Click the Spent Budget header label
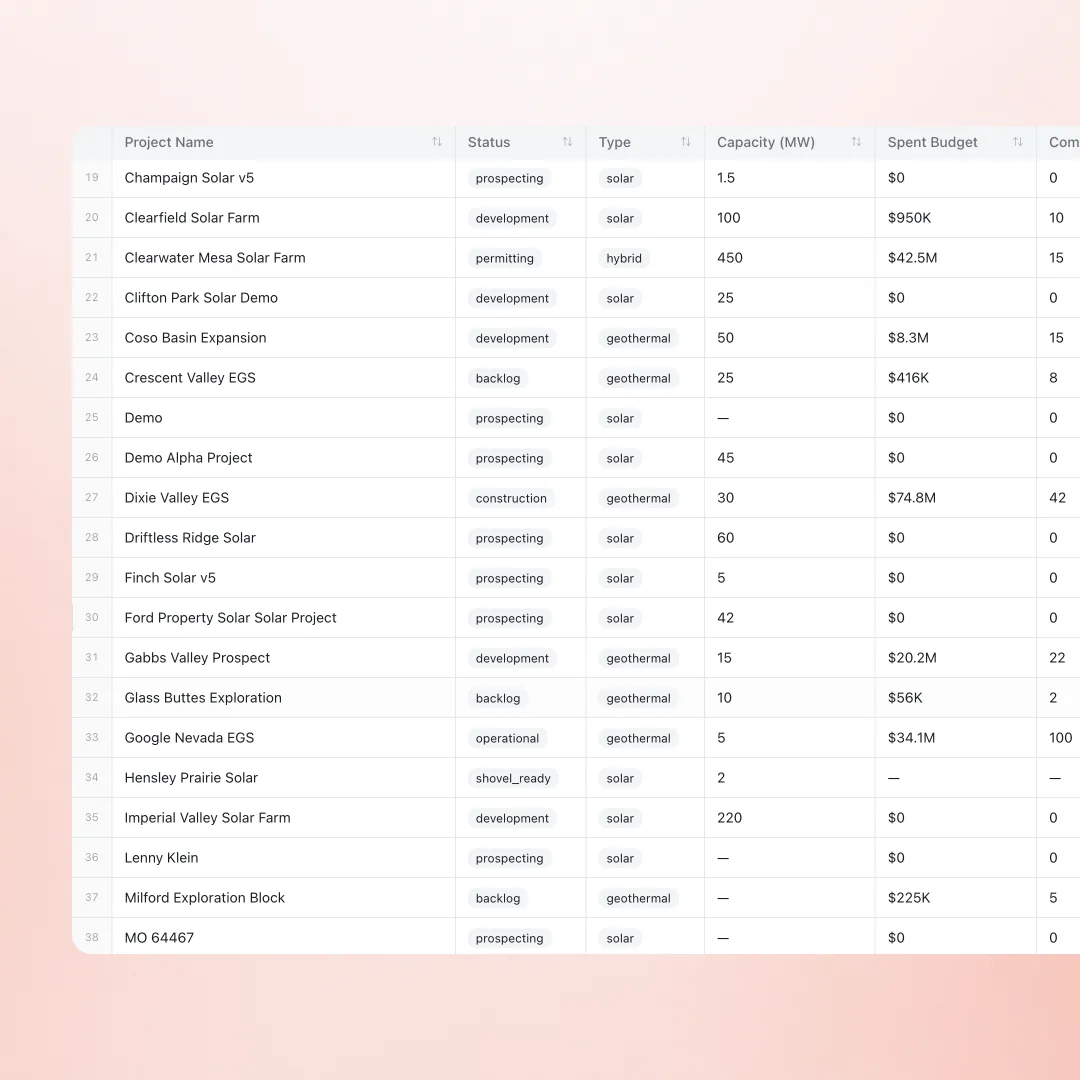 pos(933,143)
